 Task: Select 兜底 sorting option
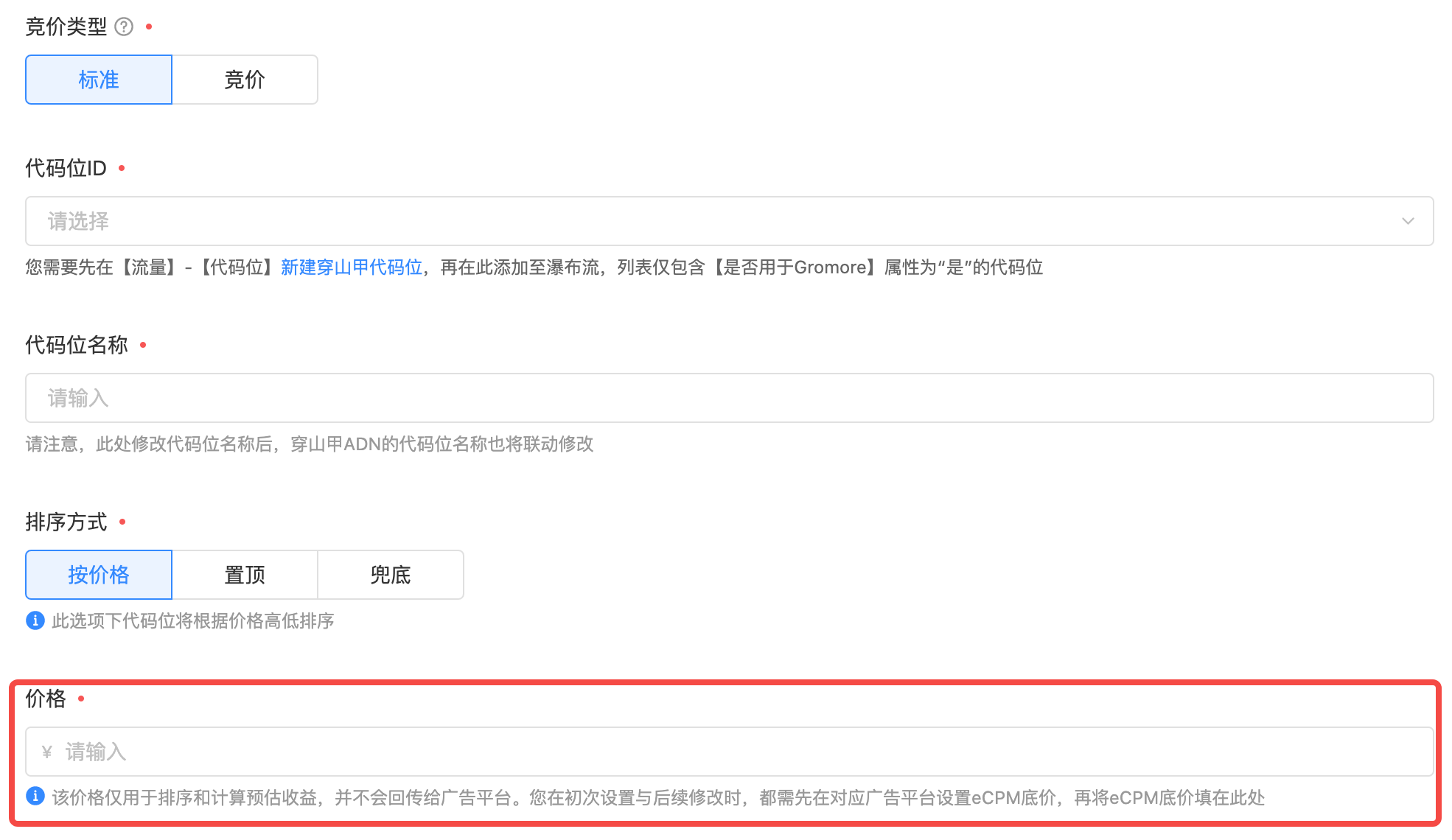tap(391, 575)
